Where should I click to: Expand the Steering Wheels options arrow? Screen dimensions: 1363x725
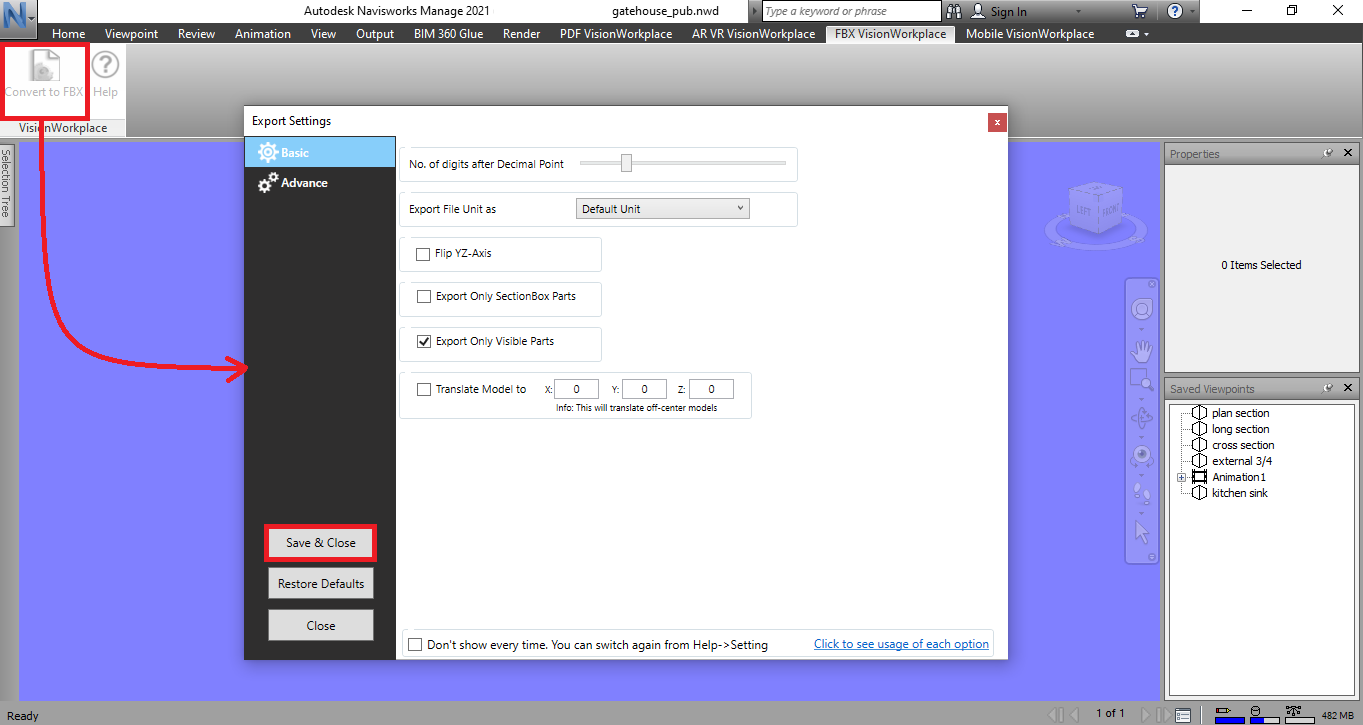(x=1141, y=328)
